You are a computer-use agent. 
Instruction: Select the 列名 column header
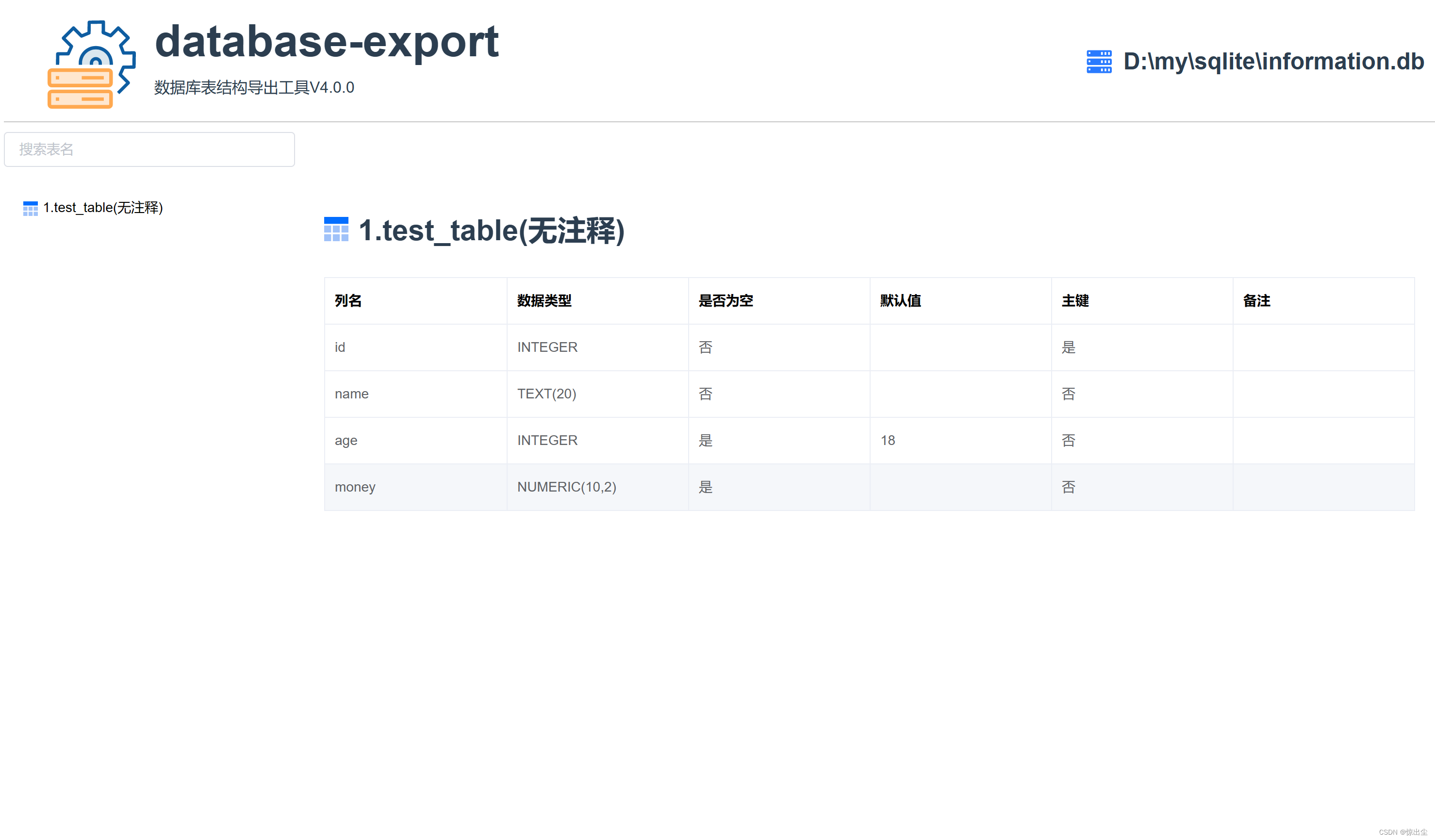click(x=348, y=301)
